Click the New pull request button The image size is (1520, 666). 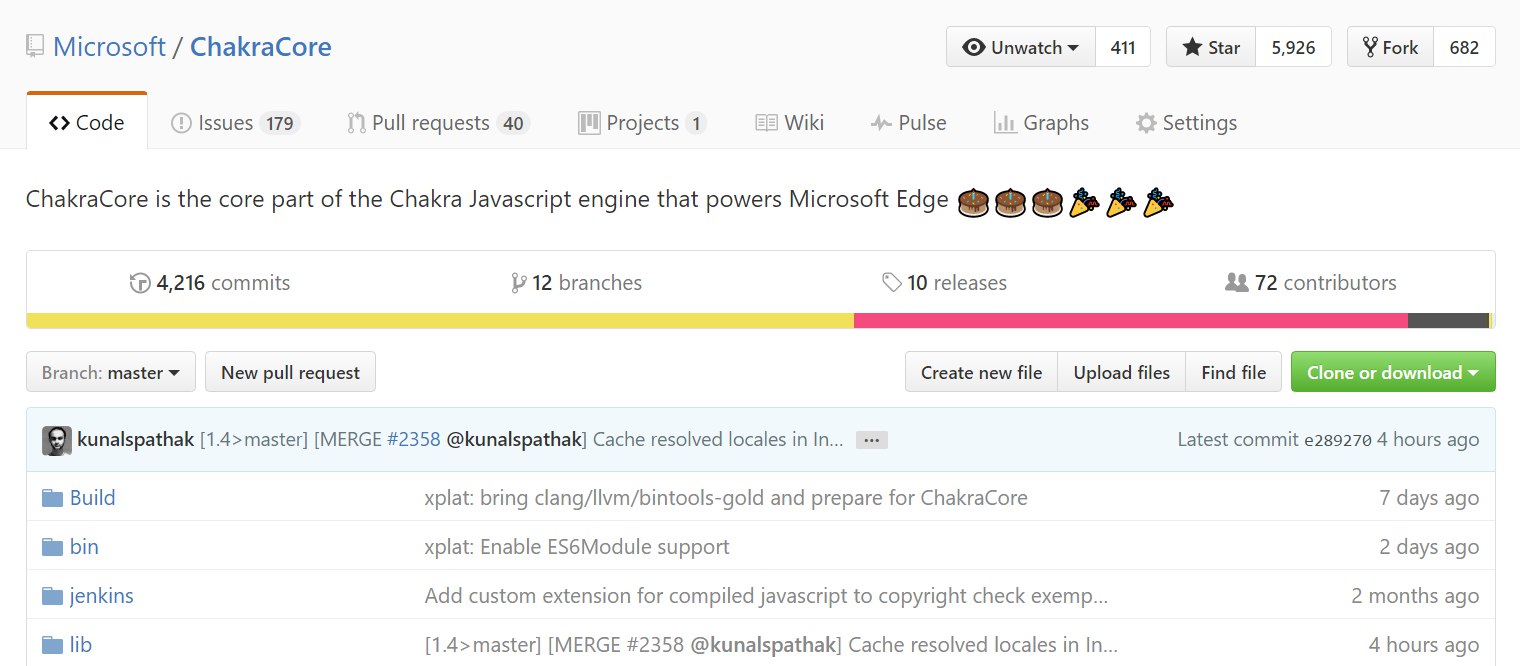[x=290, y=372]
